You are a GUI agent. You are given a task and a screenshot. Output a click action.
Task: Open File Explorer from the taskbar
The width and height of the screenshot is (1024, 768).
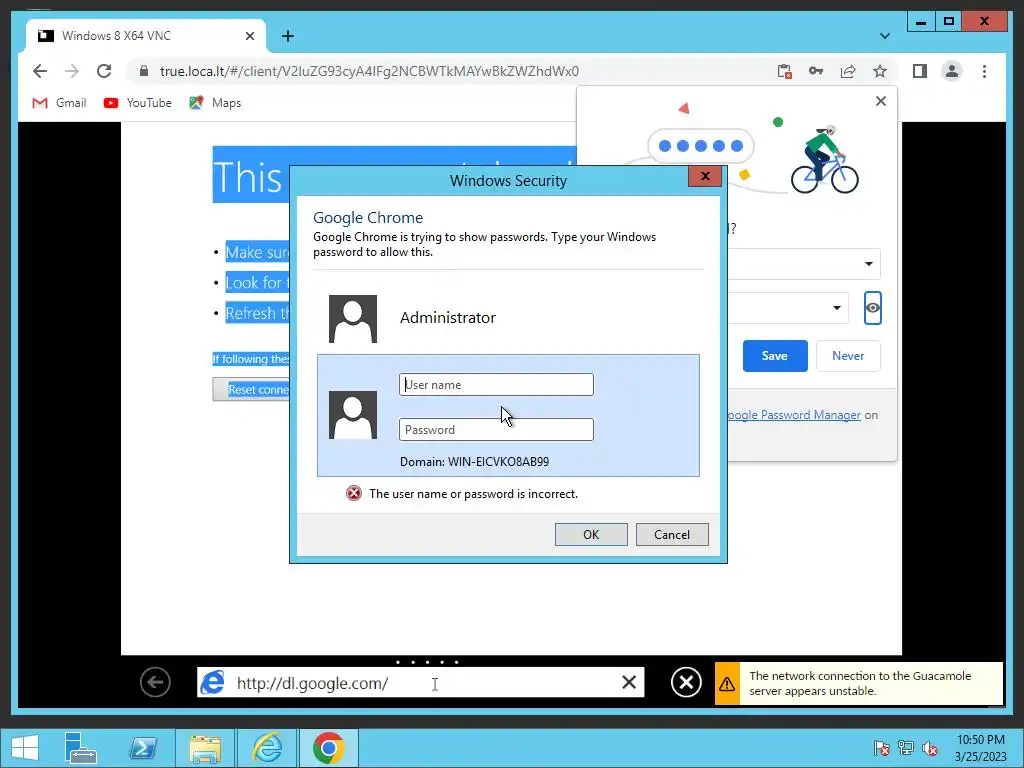point(205,748)
